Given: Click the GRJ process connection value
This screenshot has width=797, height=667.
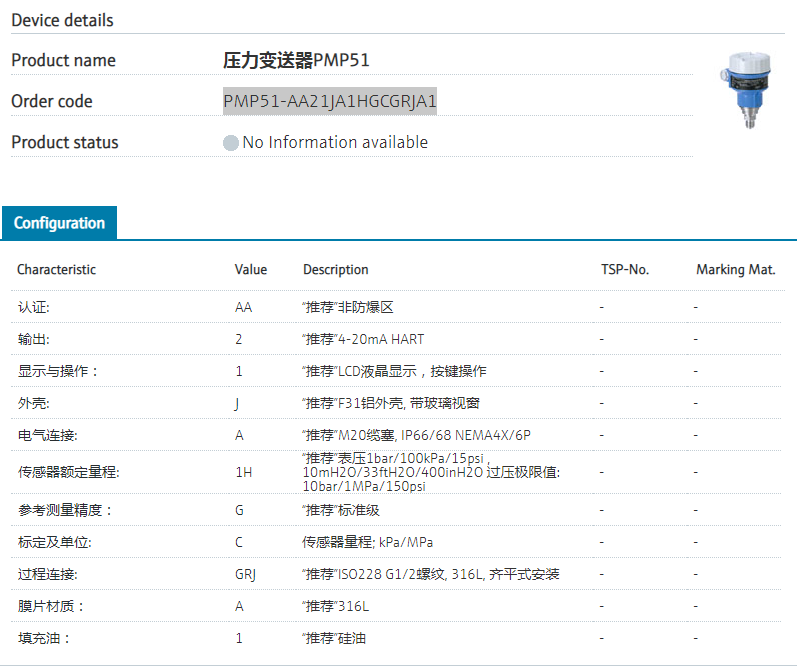Looking at the screenshot, I should [x=246, y=574].
